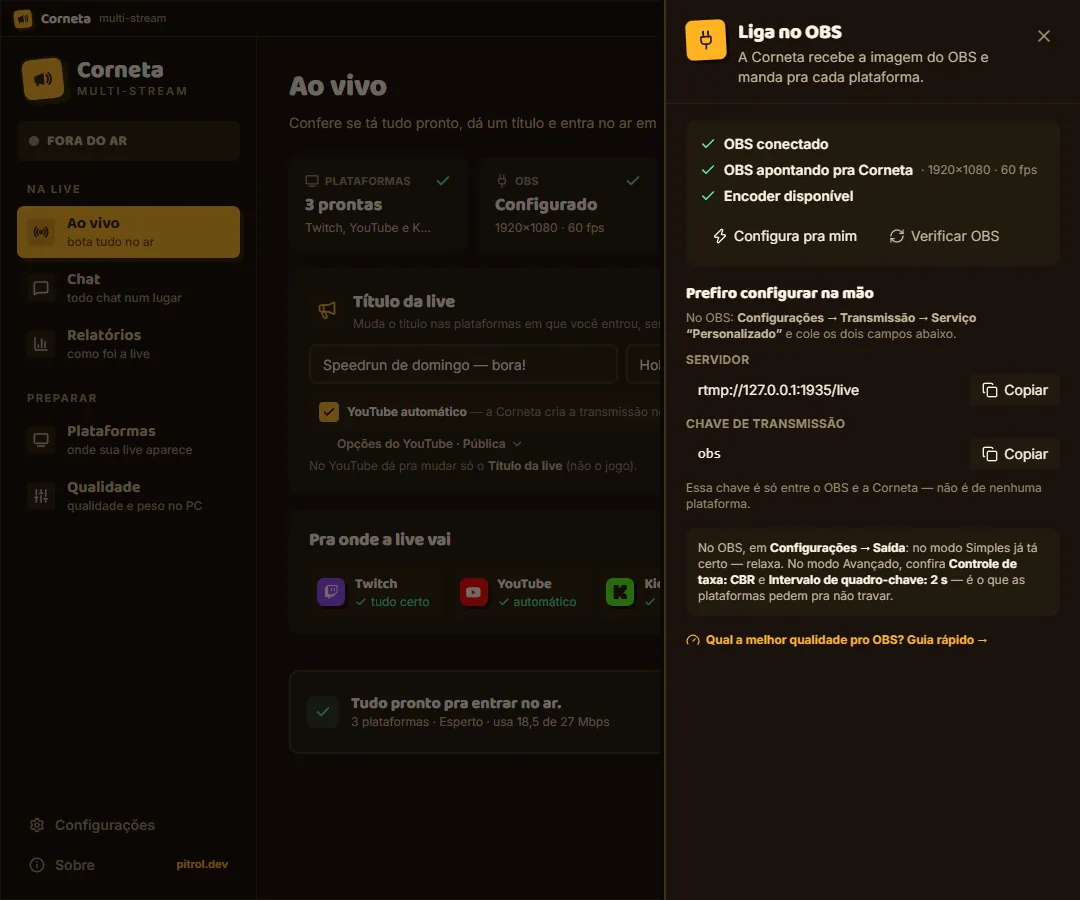The height and width of the screenshot is (900, 1080).
Task: Click the '1920×1080 · 60 fps' text in panel
Action: point(982,170)
